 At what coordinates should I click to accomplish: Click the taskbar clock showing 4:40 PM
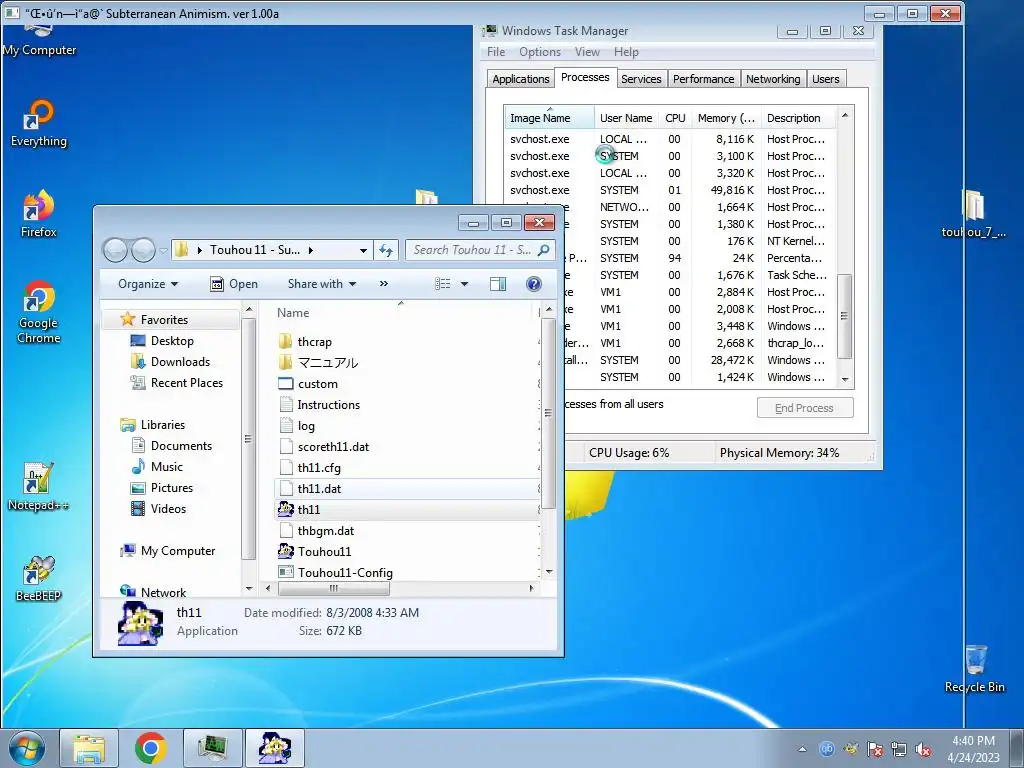(x=973, y=749)
